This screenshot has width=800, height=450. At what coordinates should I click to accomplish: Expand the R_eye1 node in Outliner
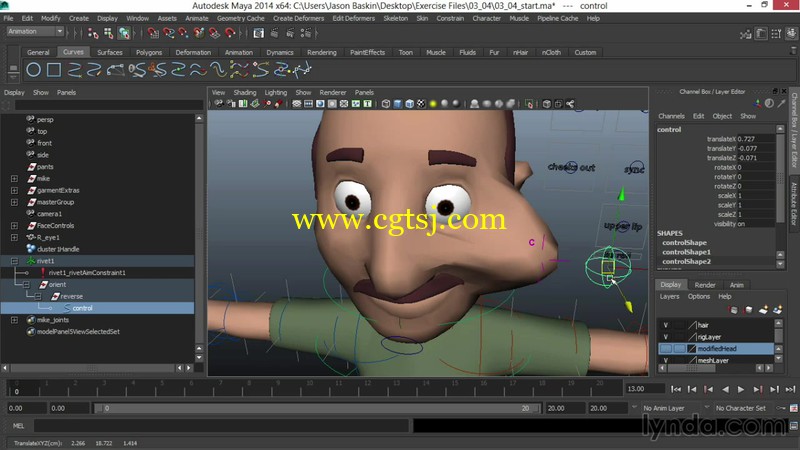[14, 237]
